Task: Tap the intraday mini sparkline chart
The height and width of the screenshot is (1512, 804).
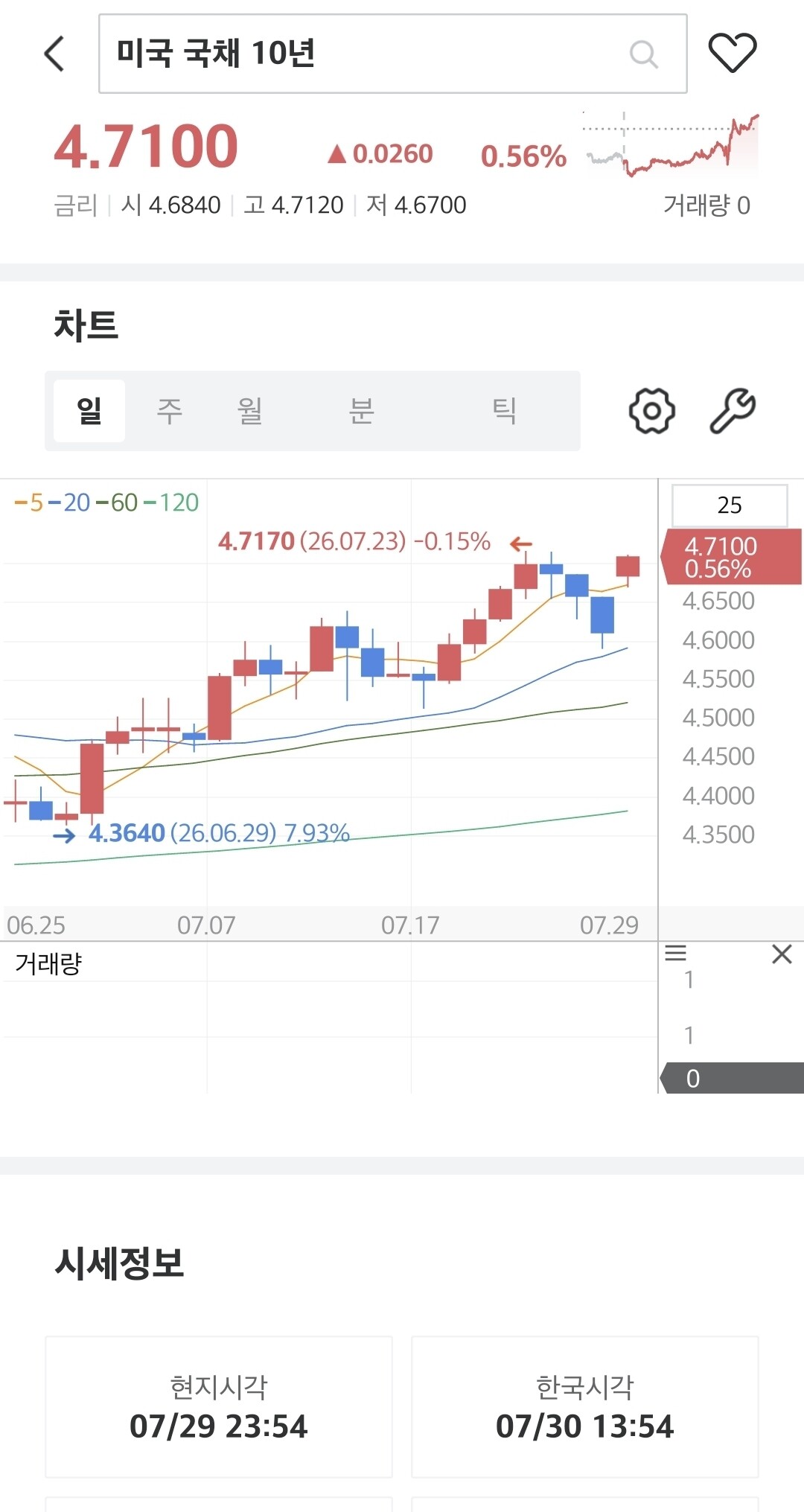Action: point(670,145)
